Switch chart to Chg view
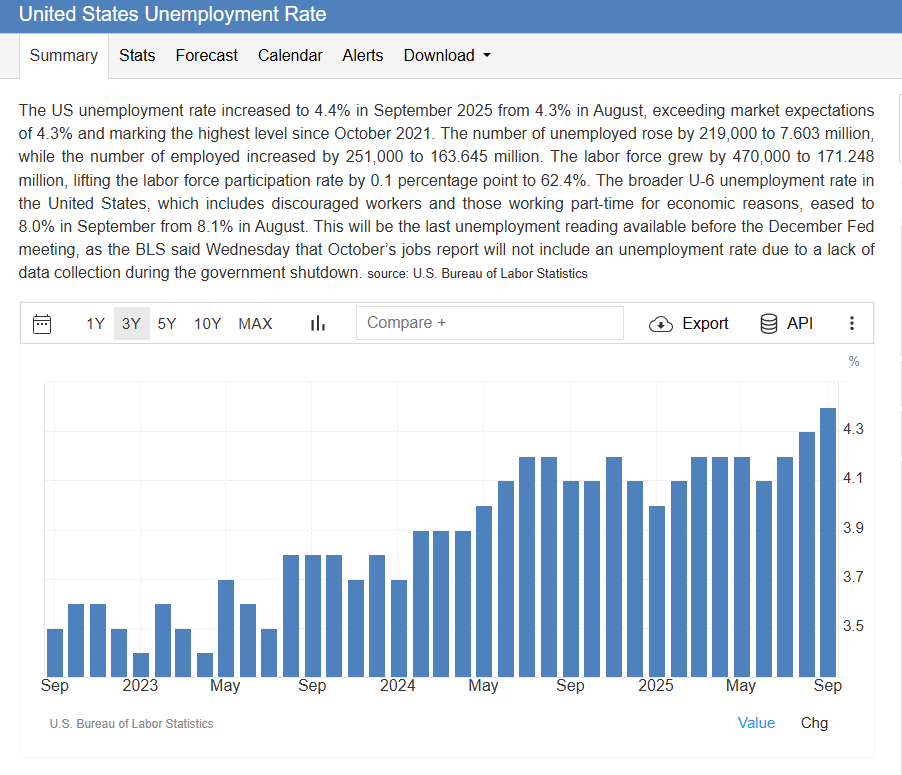Image resolution: width=902 pixels, height=775 pixels. [814, 723]
